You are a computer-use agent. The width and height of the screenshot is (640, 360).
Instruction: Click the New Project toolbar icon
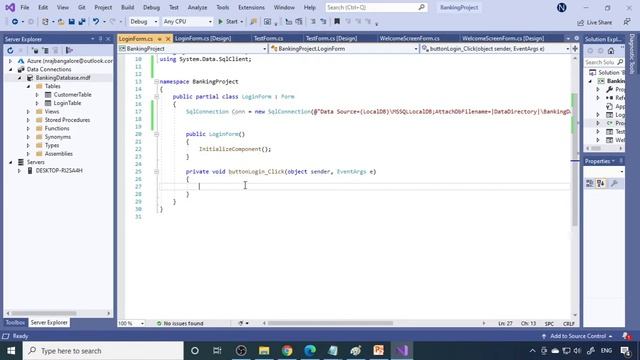point(45,22)
